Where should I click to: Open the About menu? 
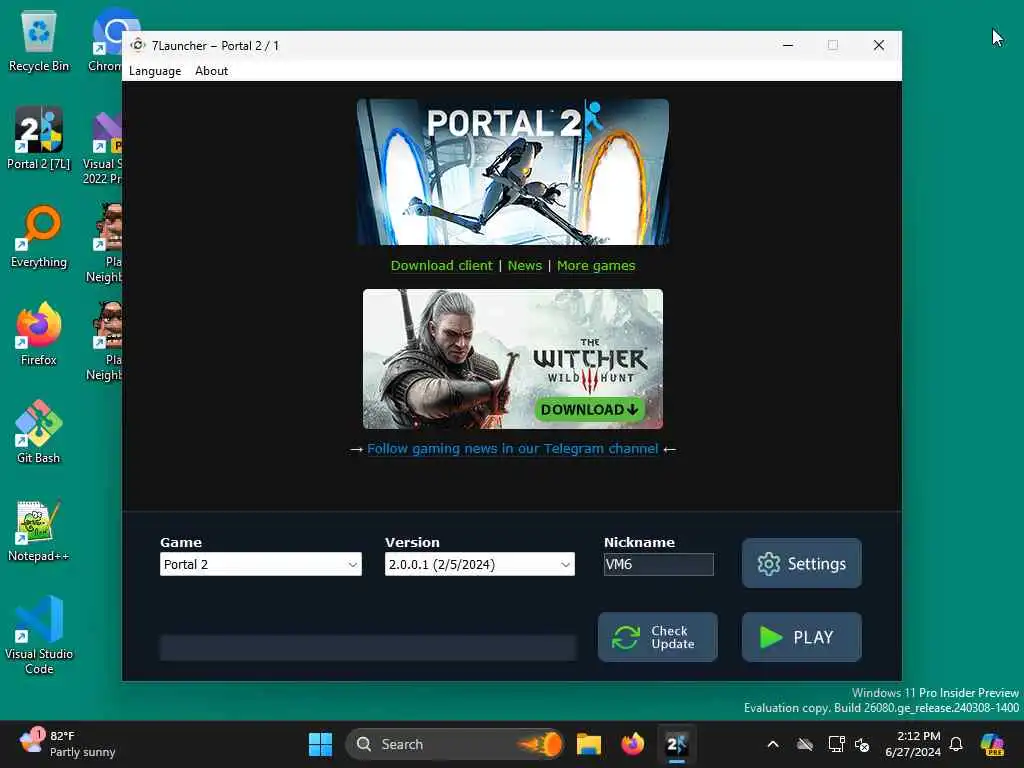(212, 71)
